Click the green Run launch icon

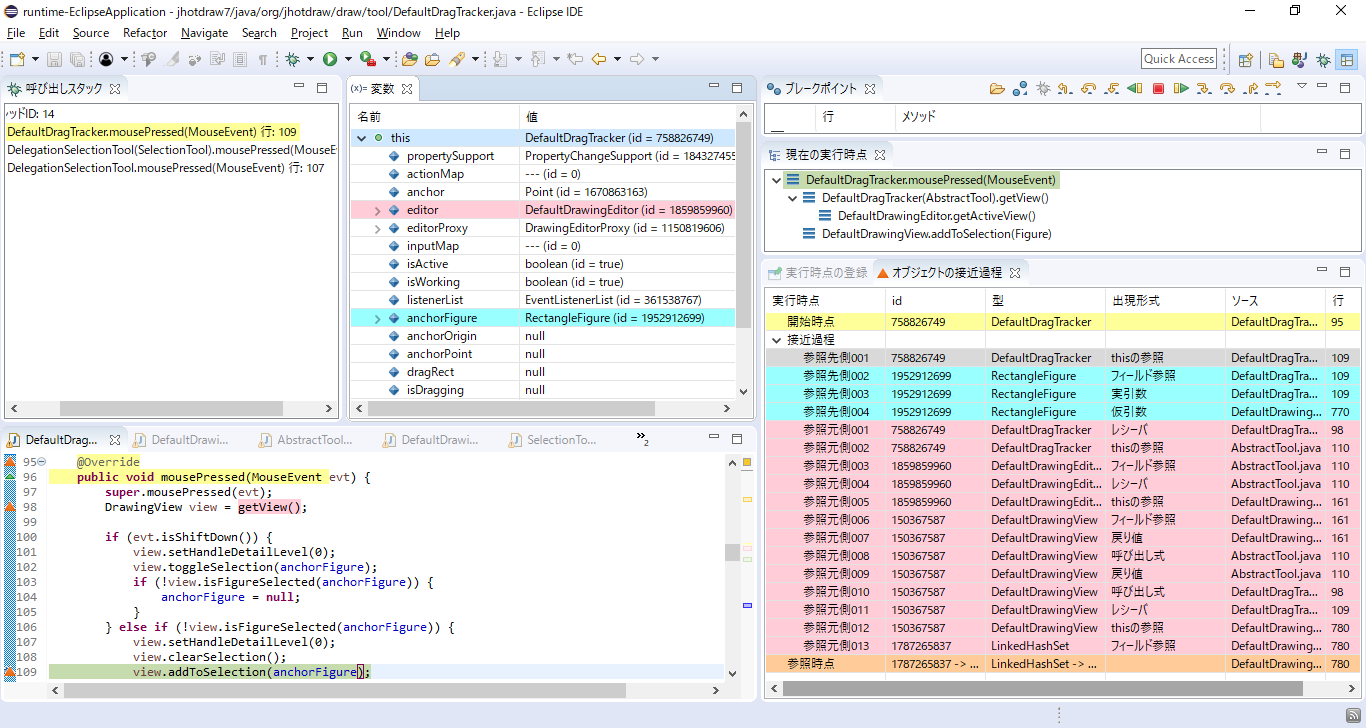pyautogui.click(x=330, y=59)
